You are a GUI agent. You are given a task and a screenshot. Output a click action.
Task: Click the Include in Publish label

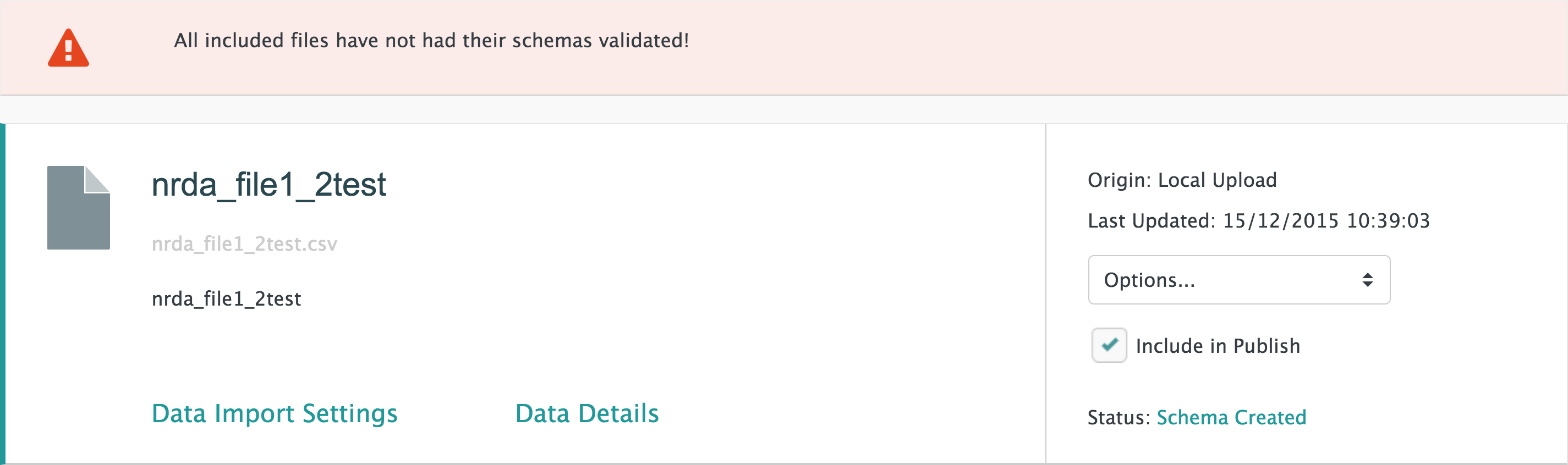tap(1218, 346)
